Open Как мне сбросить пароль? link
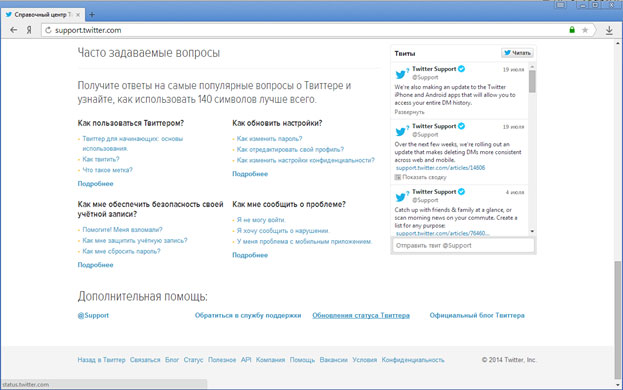623x390 pixels. [x=121, y=251]
